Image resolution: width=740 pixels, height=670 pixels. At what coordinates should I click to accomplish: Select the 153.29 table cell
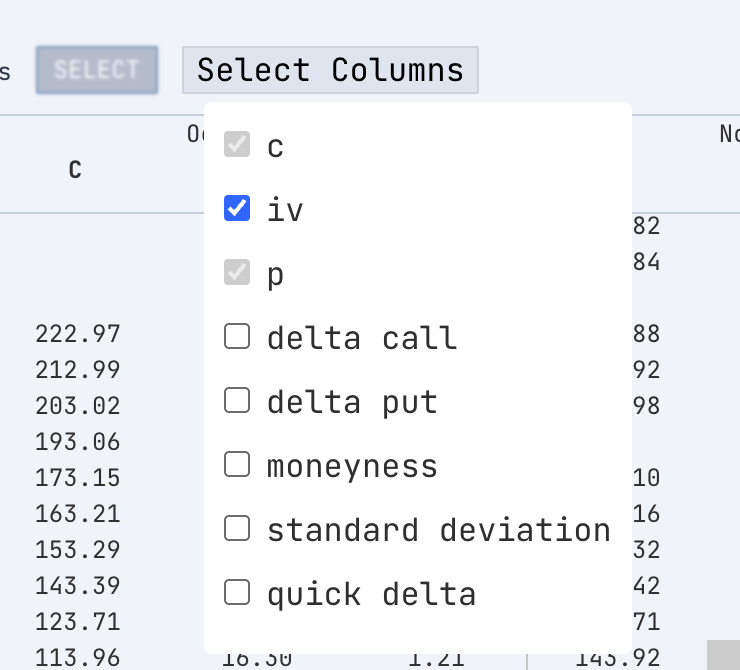tap(77, 550)
